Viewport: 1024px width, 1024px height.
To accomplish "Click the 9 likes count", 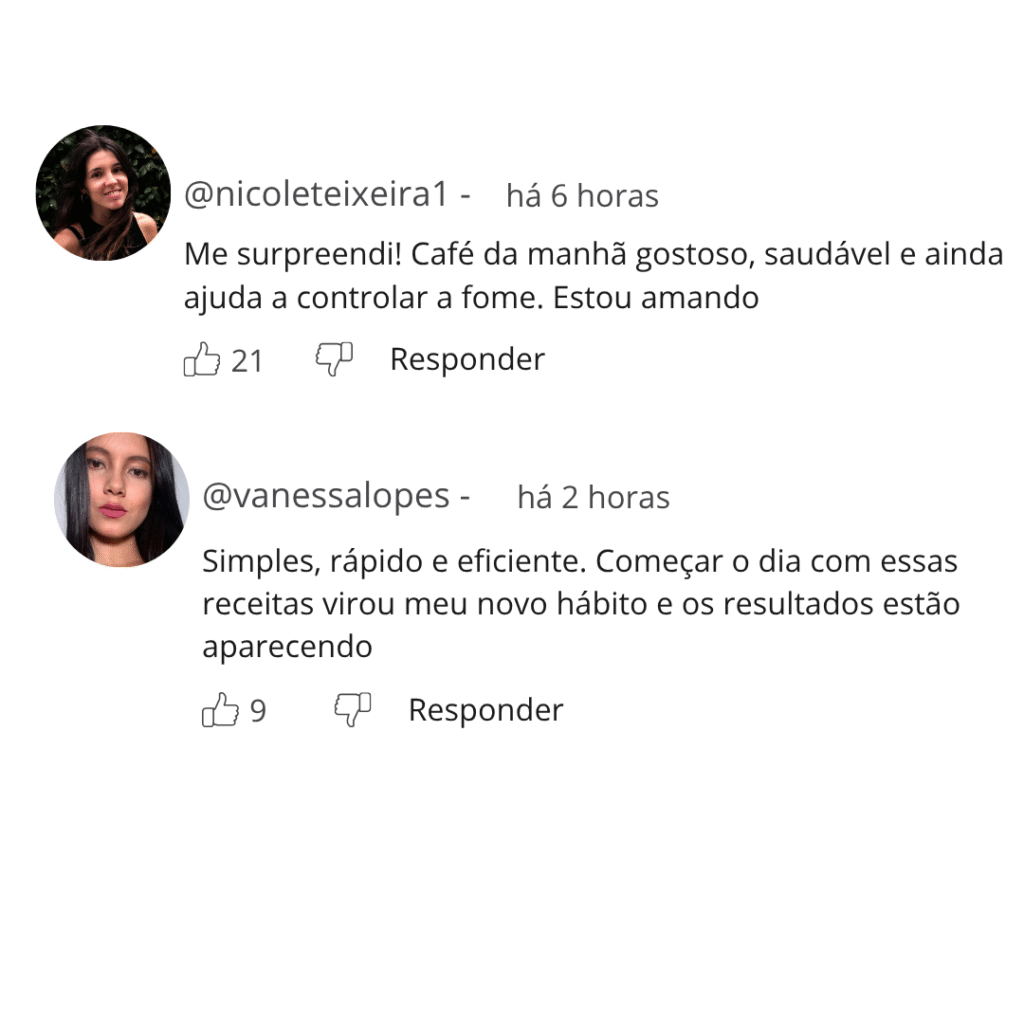I will 258,711.
